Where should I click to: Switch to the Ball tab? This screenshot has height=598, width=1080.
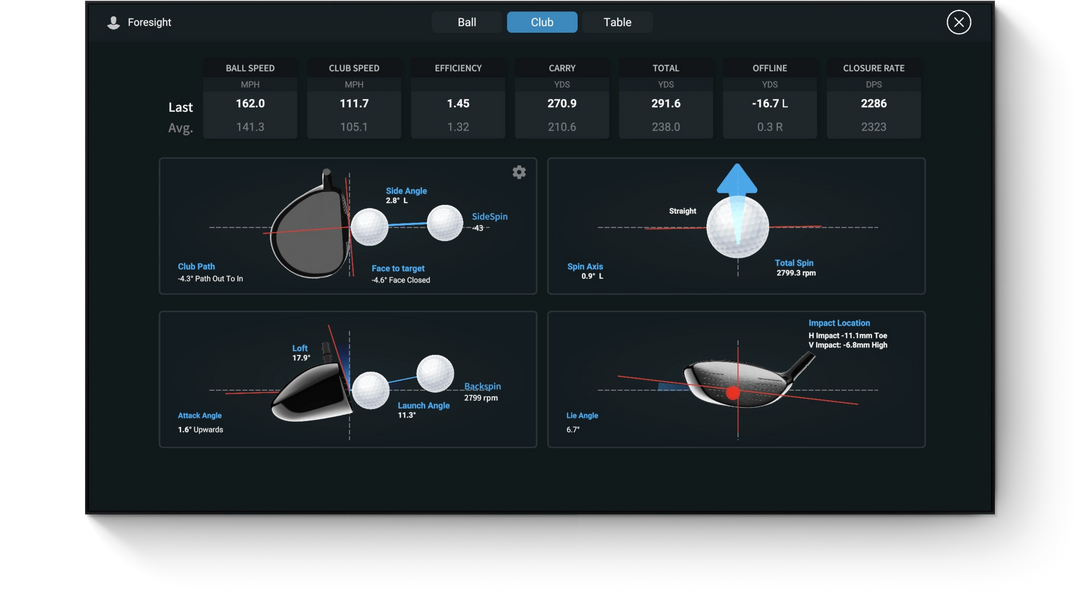(x=466, y=21)
